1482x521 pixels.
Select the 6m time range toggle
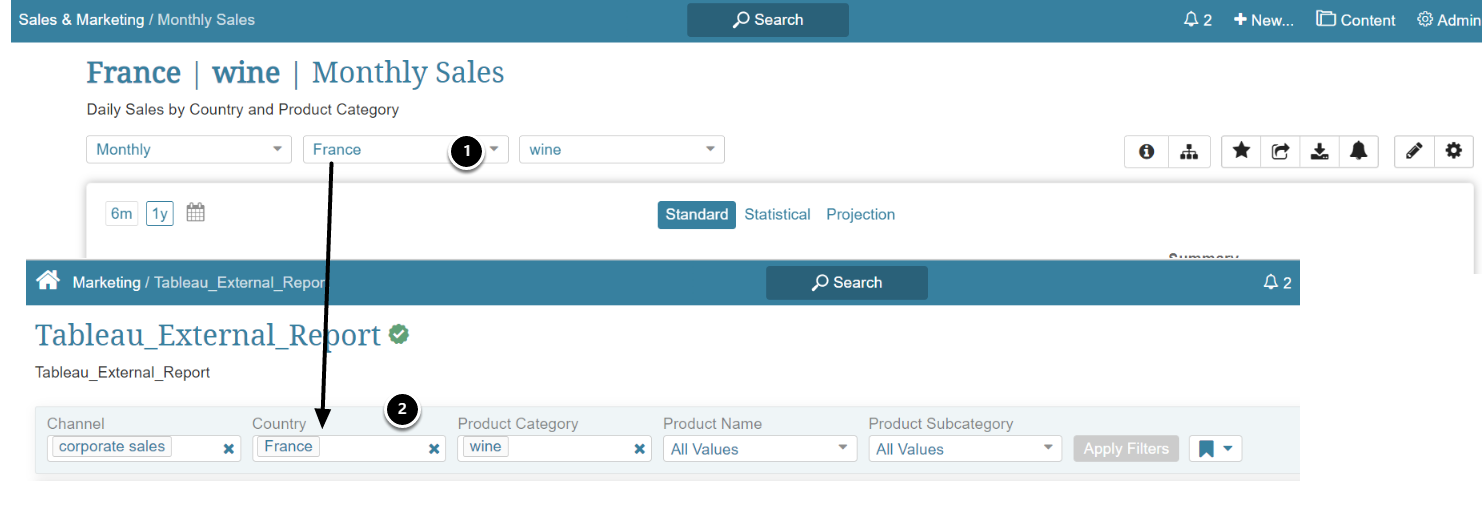point(122,214)
